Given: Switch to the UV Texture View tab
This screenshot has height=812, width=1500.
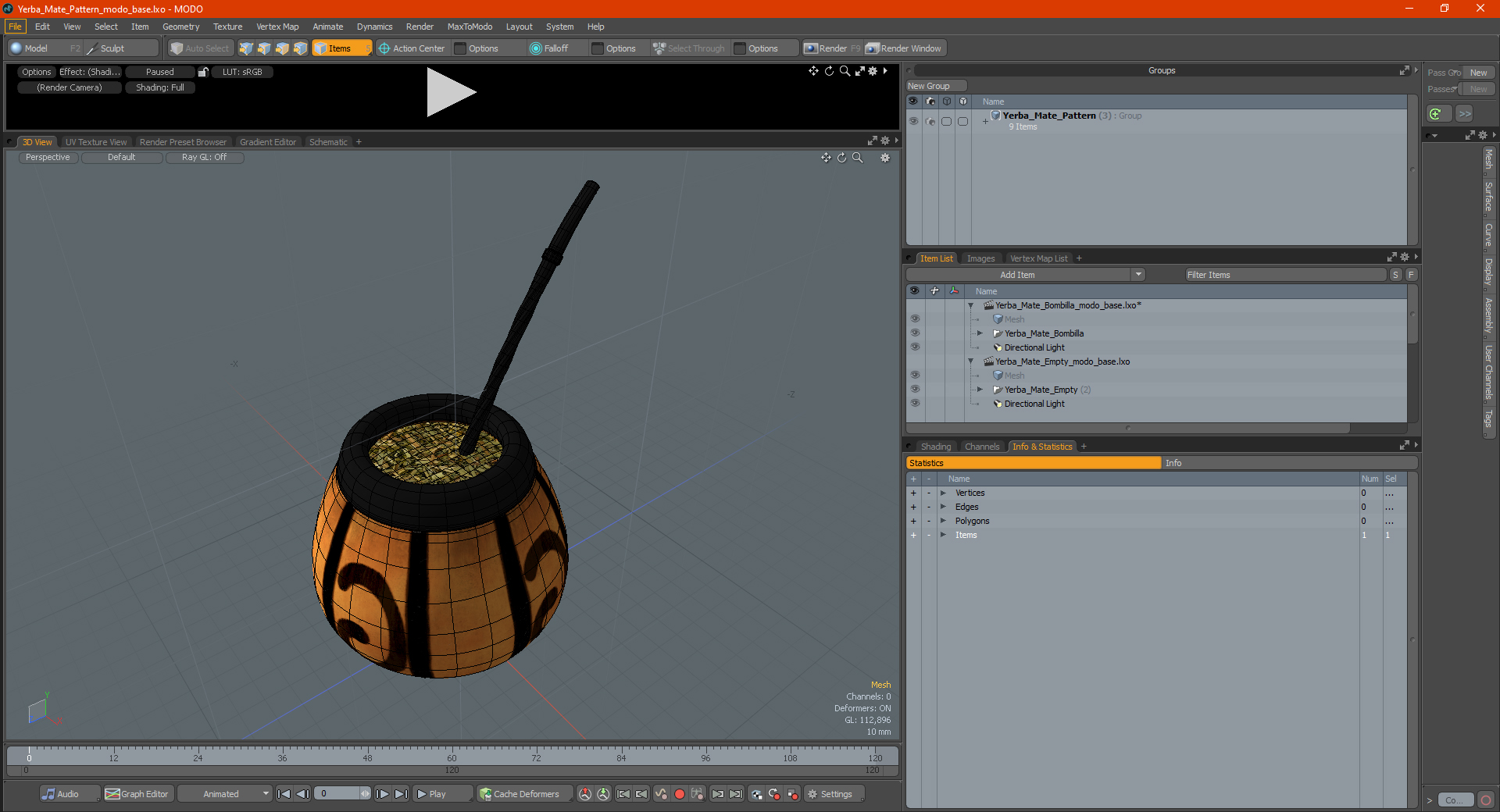Looking at the screenshot, I should [96, 142].
